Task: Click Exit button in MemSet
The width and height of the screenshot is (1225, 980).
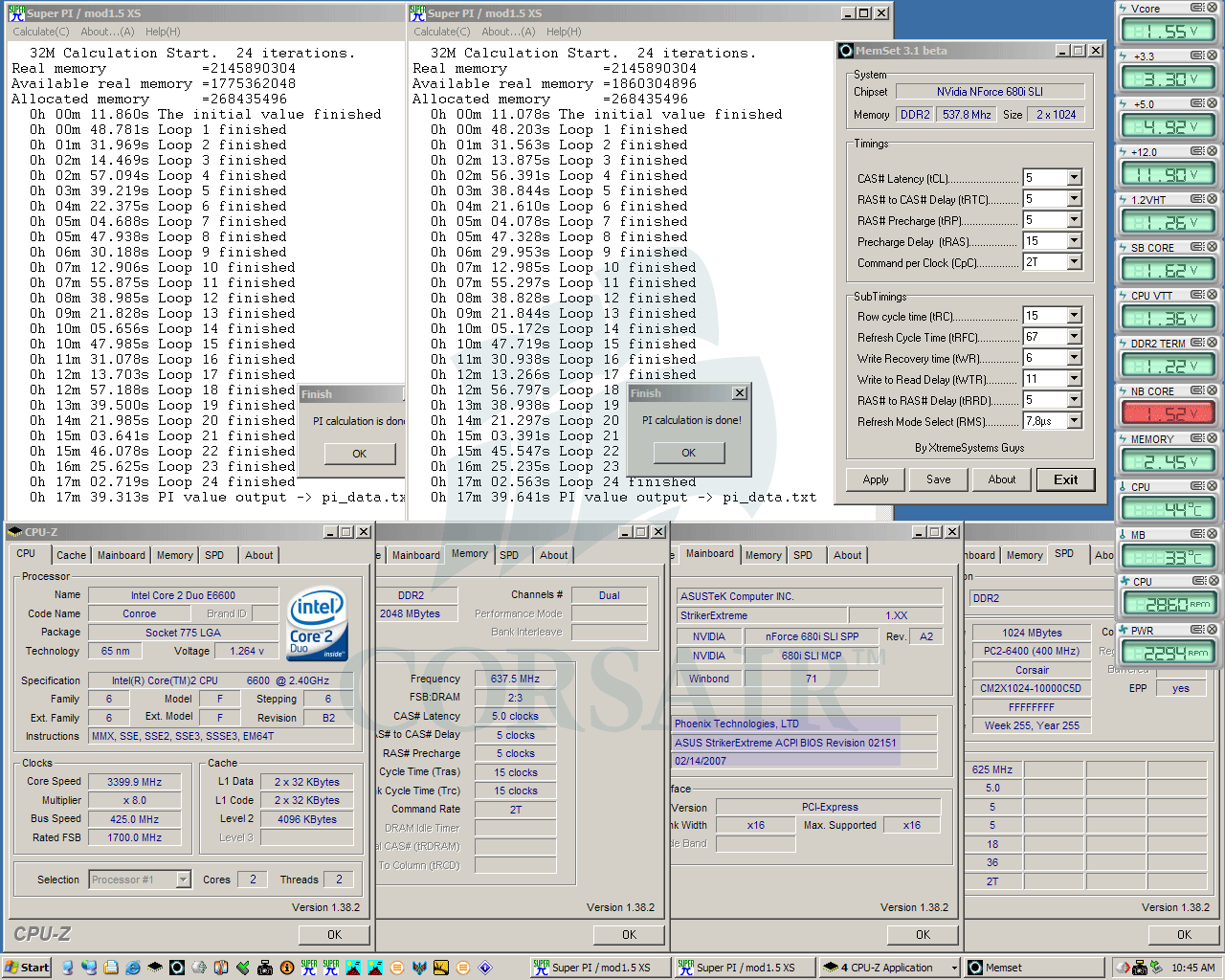Action: click(1066, 479)
